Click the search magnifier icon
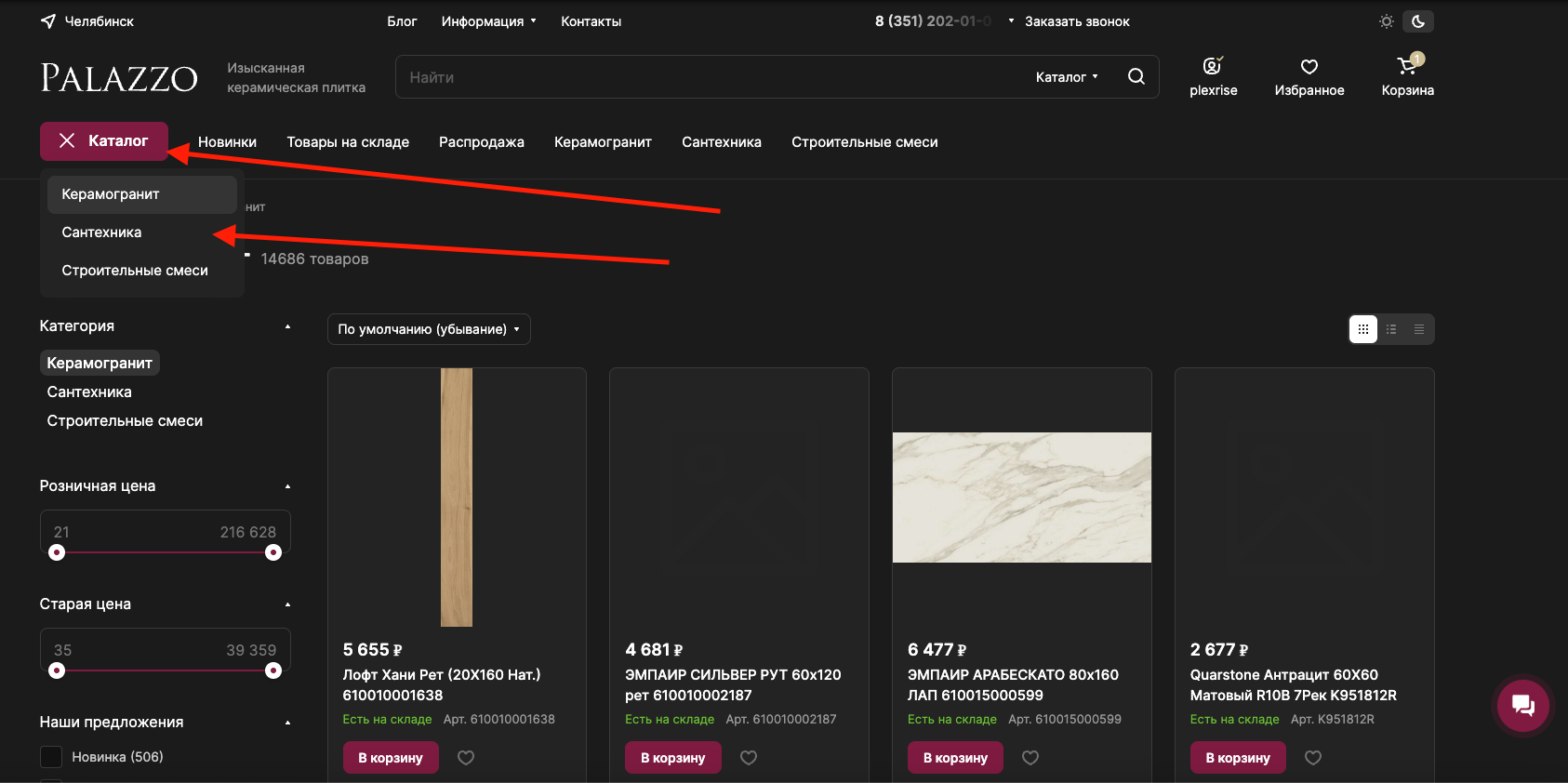This screenshot has height=783, width=1568. [1136, 76]
